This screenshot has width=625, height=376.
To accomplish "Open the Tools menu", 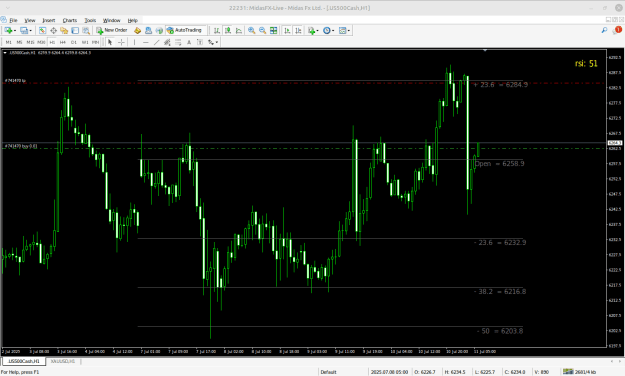I will (x=90, y=20).
